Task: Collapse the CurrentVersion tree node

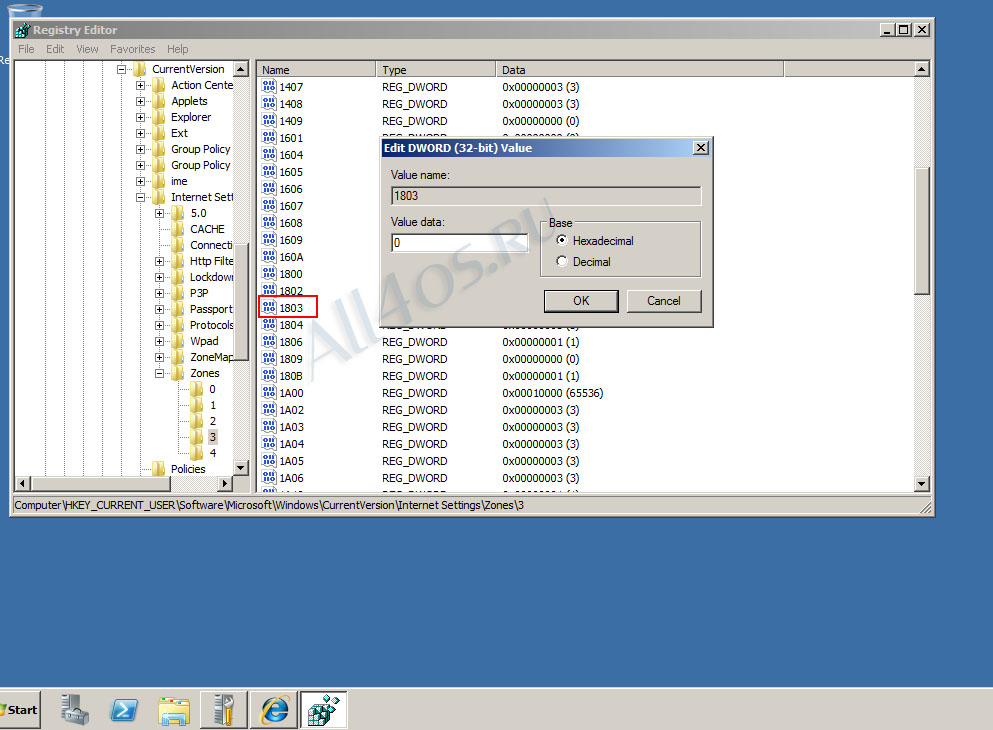Action: tap(121, 69)
